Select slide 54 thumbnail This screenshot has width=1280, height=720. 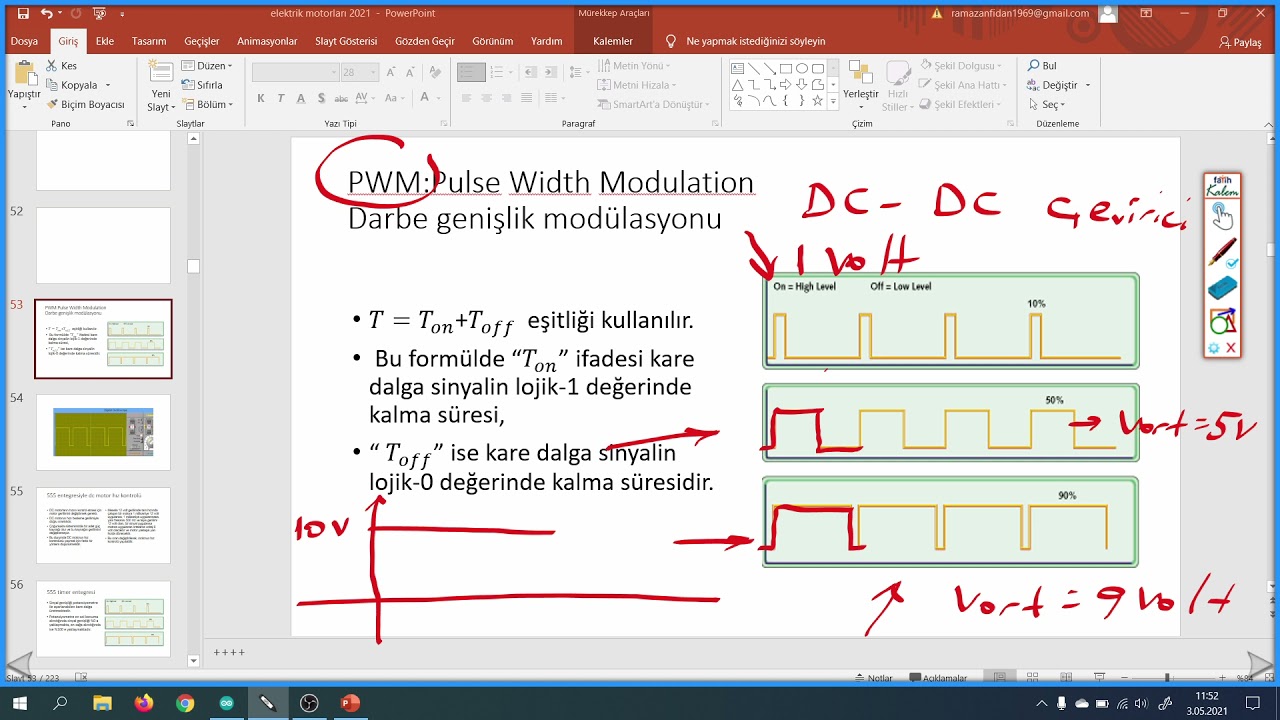tap(103, 432)
